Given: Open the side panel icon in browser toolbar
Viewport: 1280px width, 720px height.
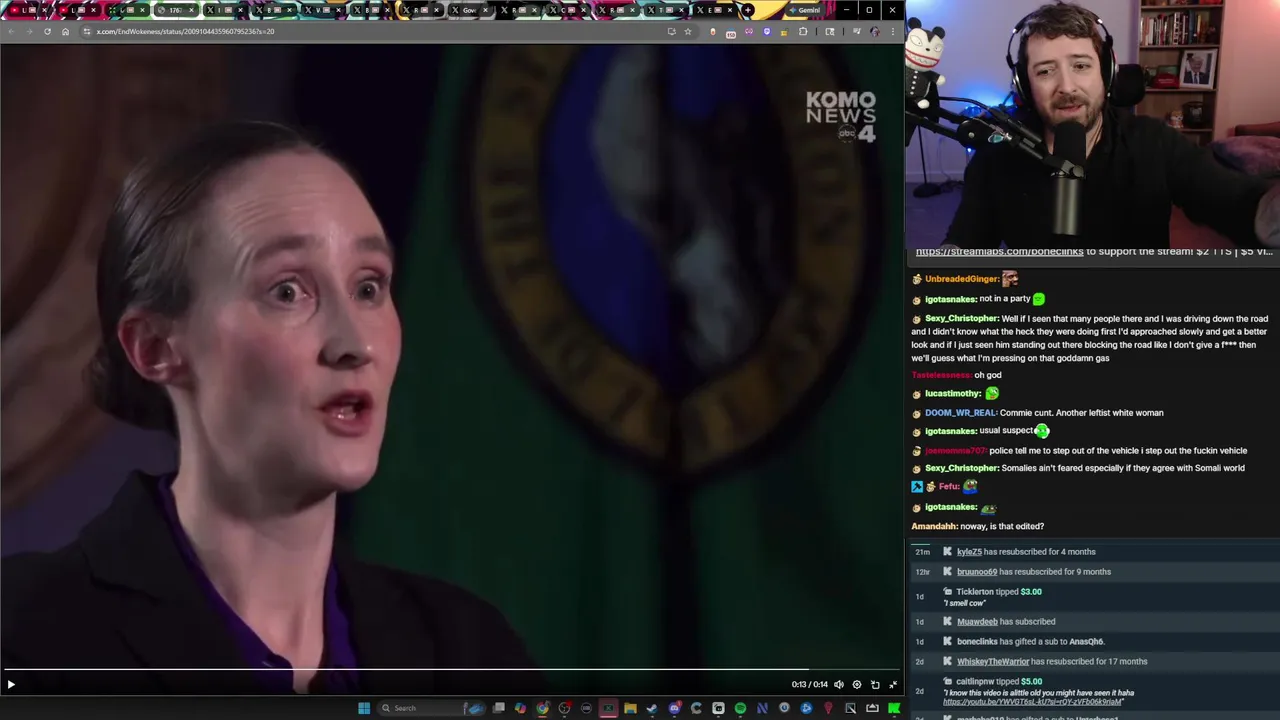Looking at the screenshot, I should click(x=829, y=31).
